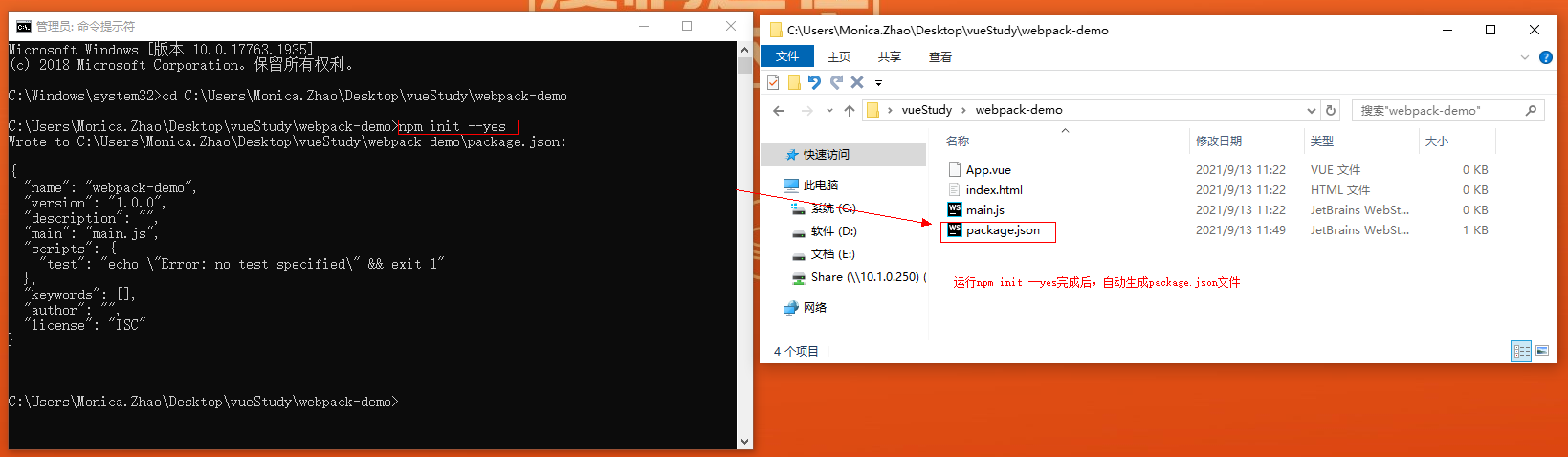Open the 主页 ribbon tab

pyautogui.click(x=839, y=57)
